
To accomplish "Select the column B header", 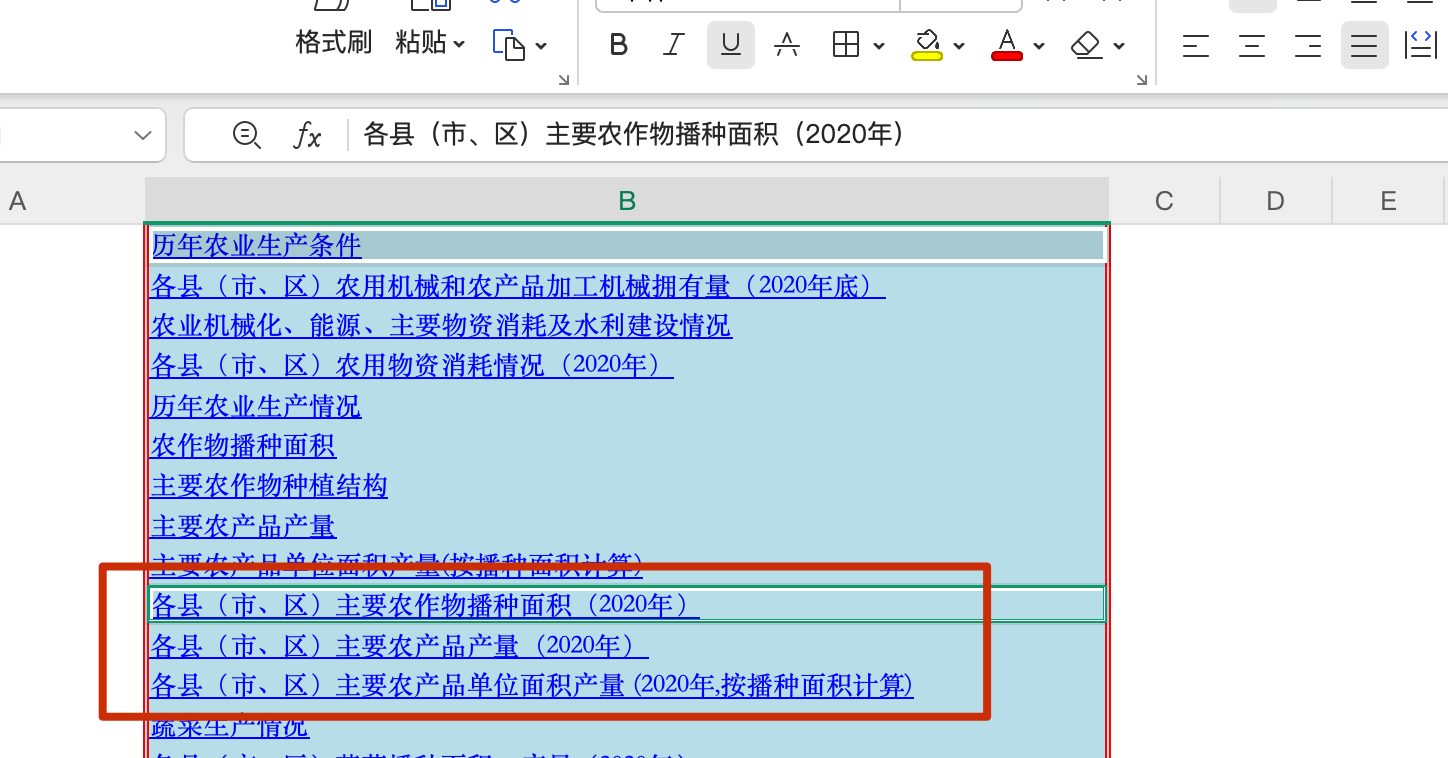I will click(x=627, y=201).
